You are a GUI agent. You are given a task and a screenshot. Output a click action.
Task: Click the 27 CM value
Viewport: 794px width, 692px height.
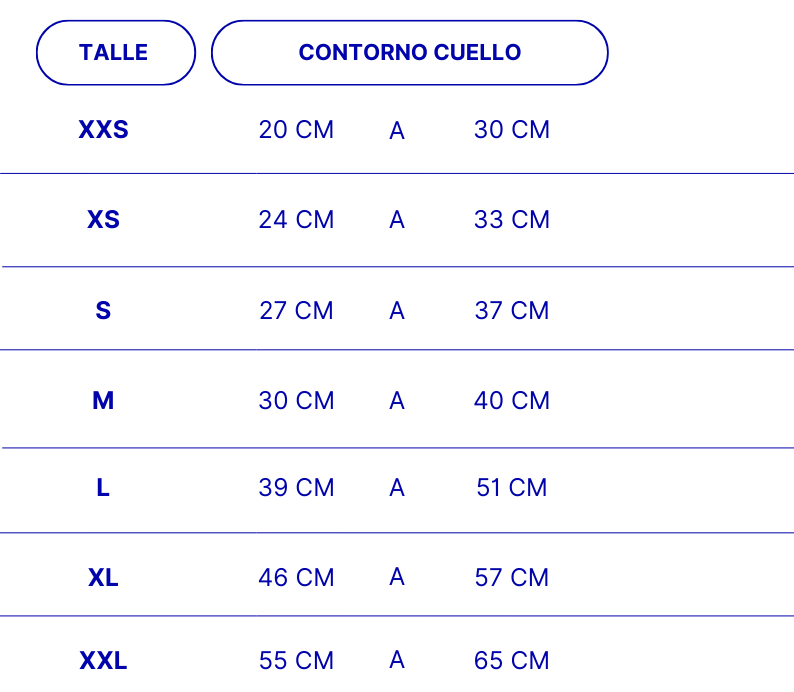pos(296,311)
